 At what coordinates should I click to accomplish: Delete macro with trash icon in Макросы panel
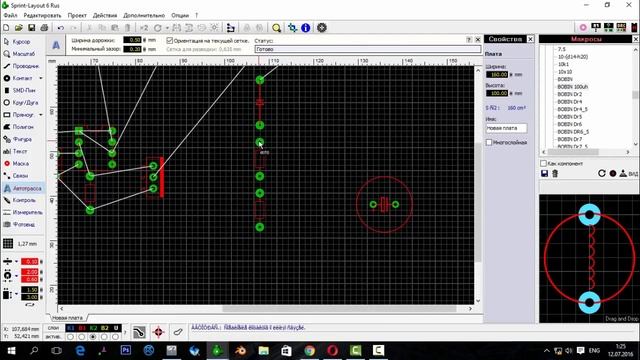tap(555, 173)
